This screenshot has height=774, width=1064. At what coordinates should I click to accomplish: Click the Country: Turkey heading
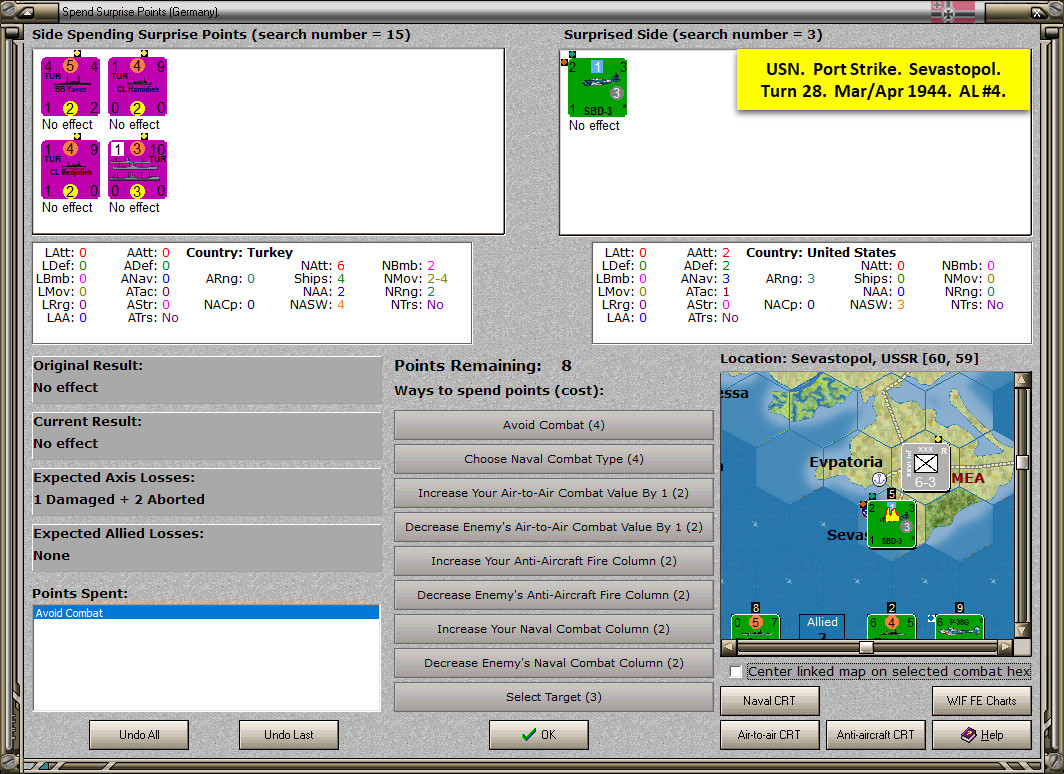point(240,252)
